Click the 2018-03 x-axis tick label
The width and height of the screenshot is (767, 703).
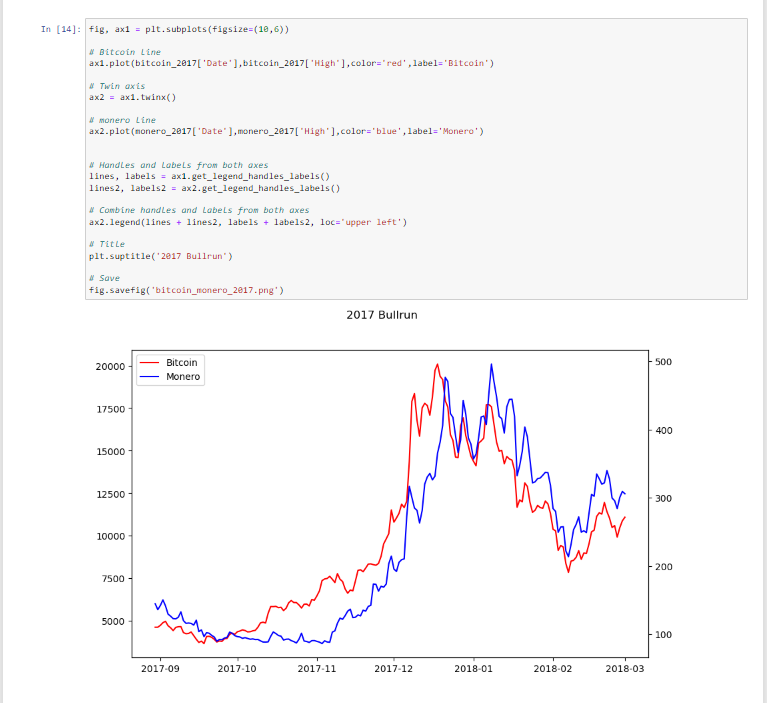[626, 668]
